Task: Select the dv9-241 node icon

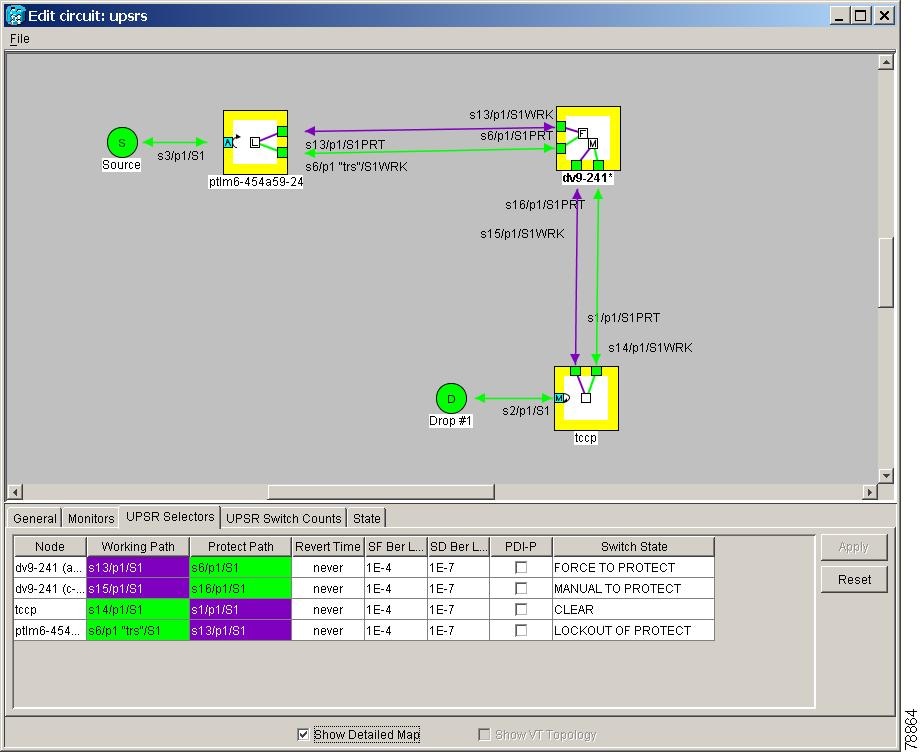Action: [x=588, y=138]
